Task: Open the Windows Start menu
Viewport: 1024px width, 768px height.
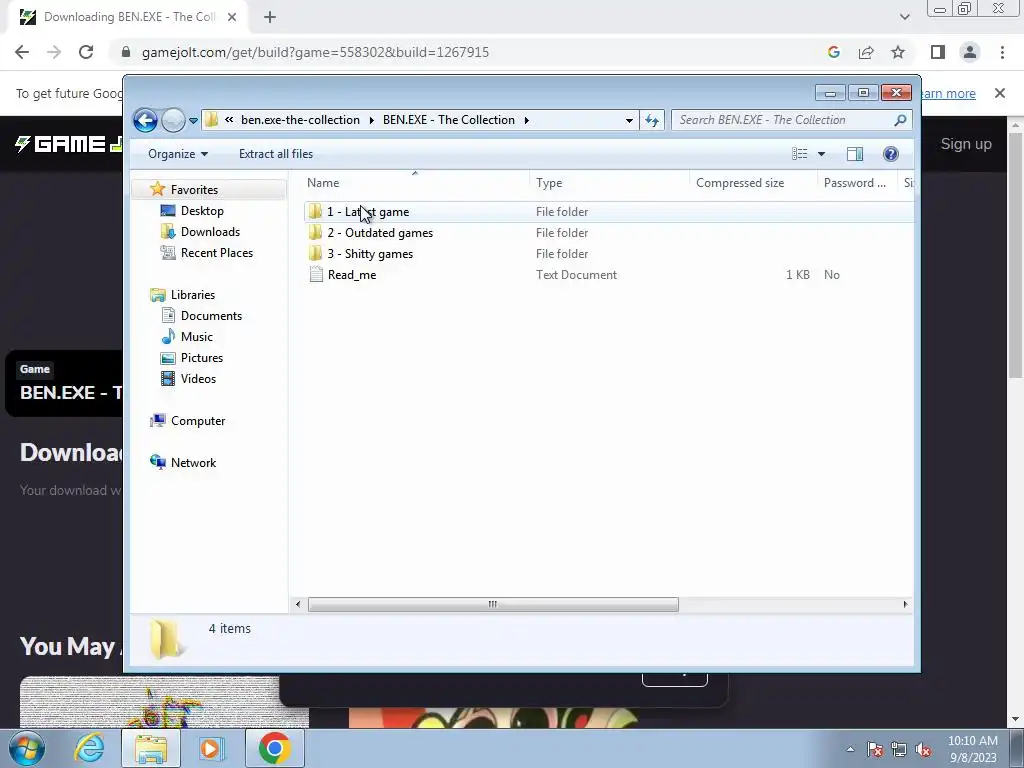Action: [26, 748]
